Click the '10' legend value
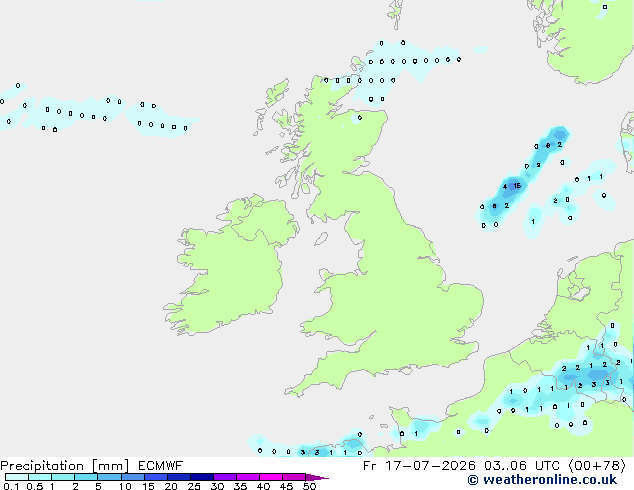634x490 pixels. pyautogui.click(x=125, y=486)
